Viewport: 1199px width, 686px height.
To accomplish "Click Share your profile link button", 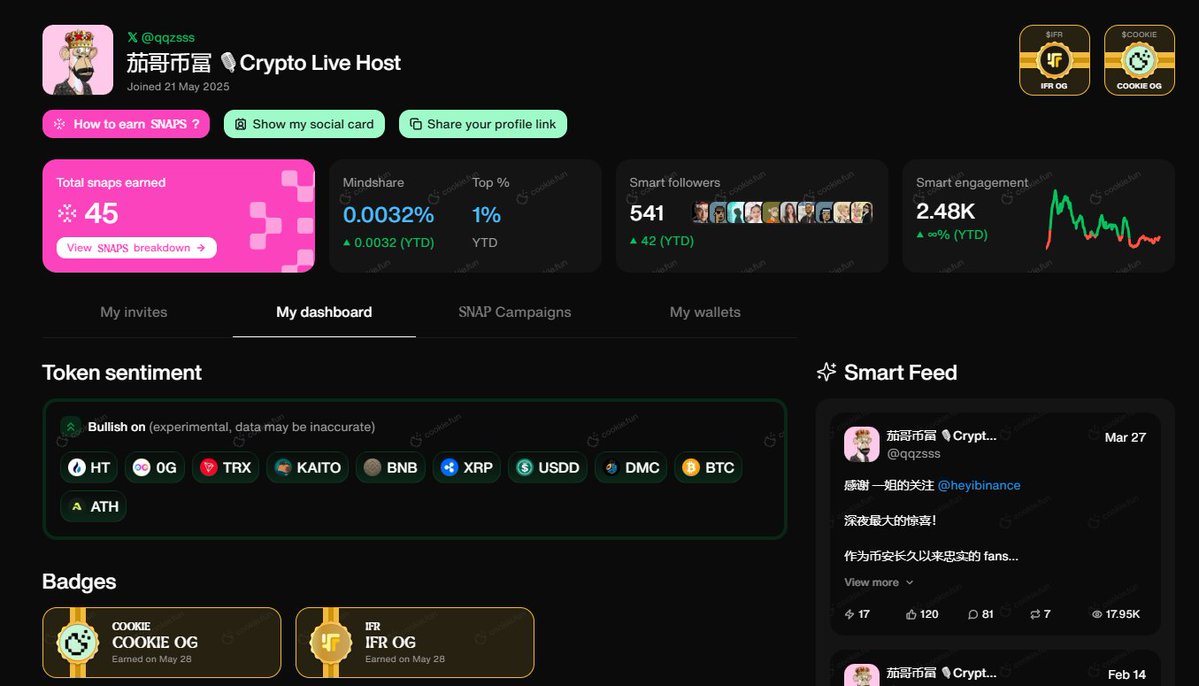I will click(483, 124).
